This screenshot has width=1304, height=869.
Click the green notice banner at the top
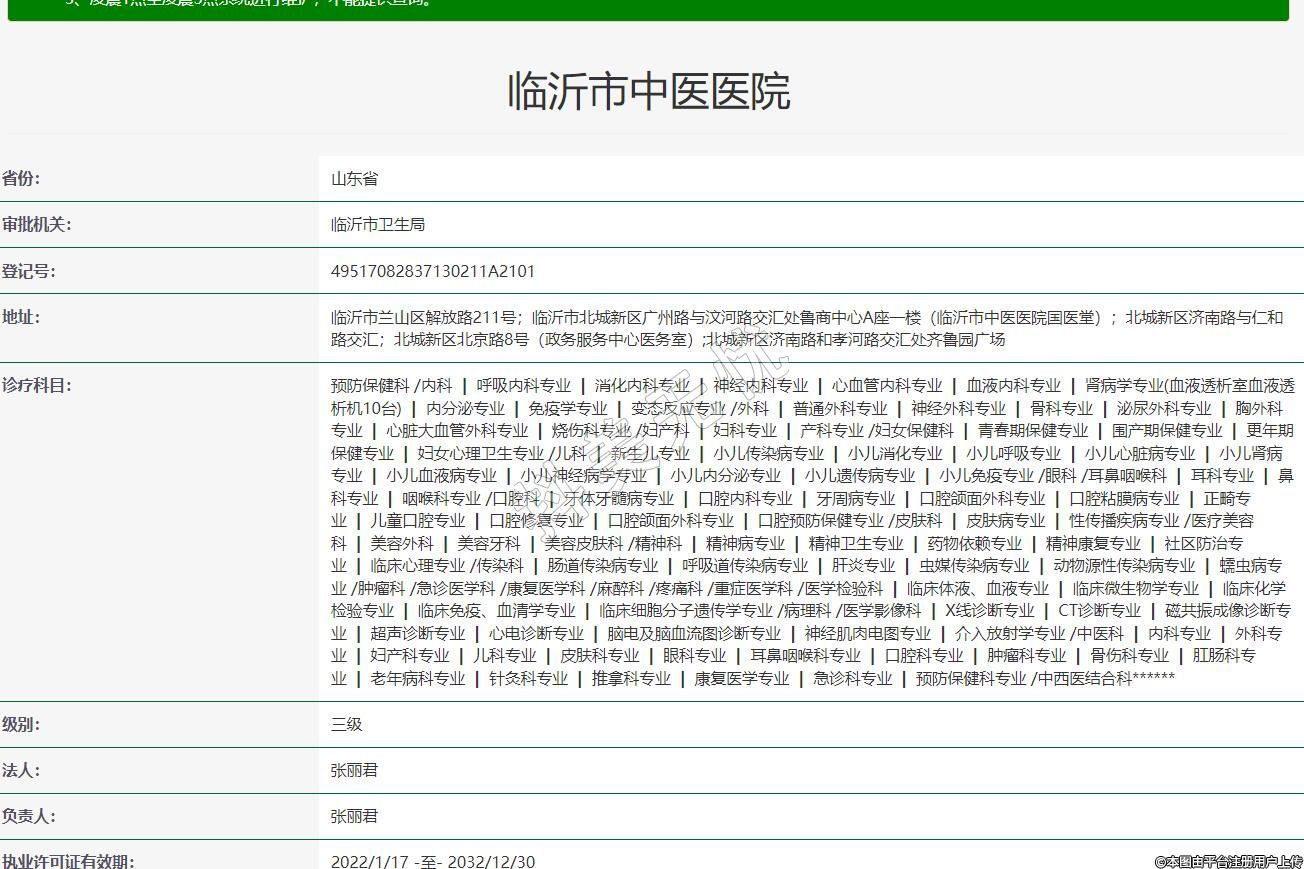click(648, 8)
